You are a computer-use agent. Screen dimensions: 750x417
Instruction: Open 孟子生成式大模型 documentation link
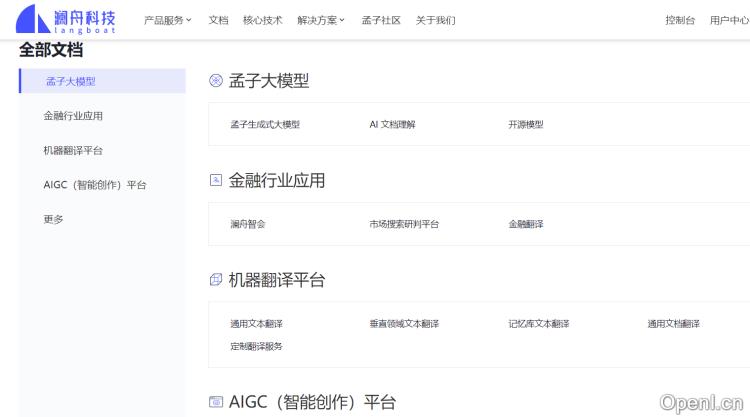265,125
